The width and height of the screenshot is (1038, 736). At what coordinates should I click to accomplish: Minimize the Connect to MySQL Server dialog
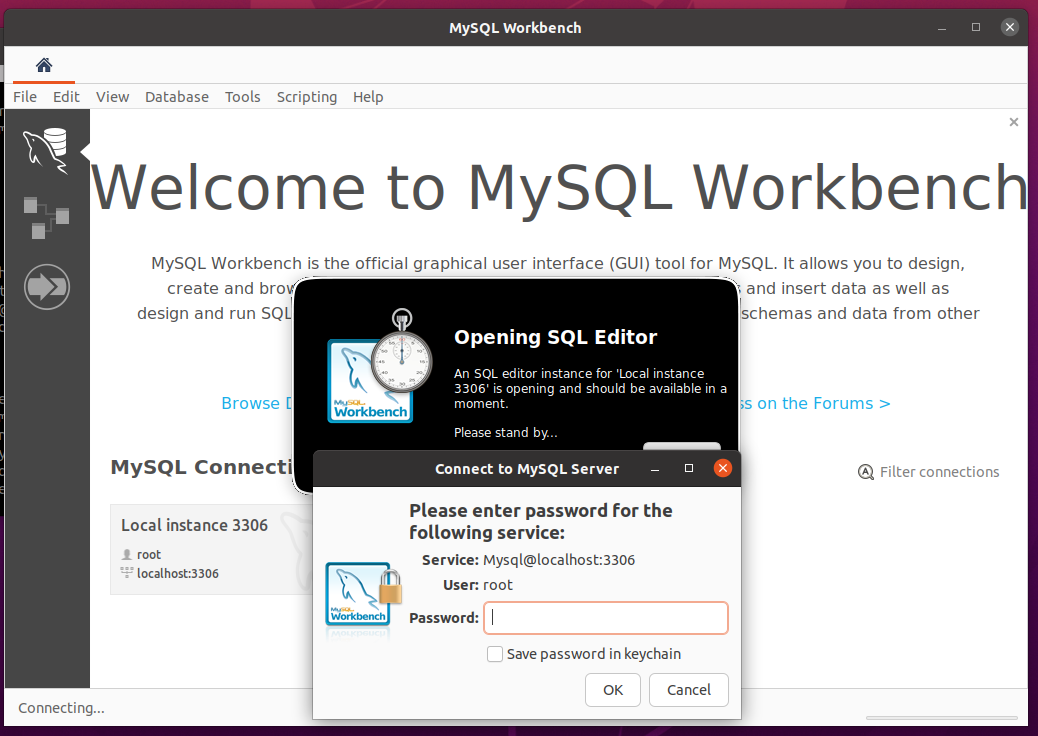point(655,469)
